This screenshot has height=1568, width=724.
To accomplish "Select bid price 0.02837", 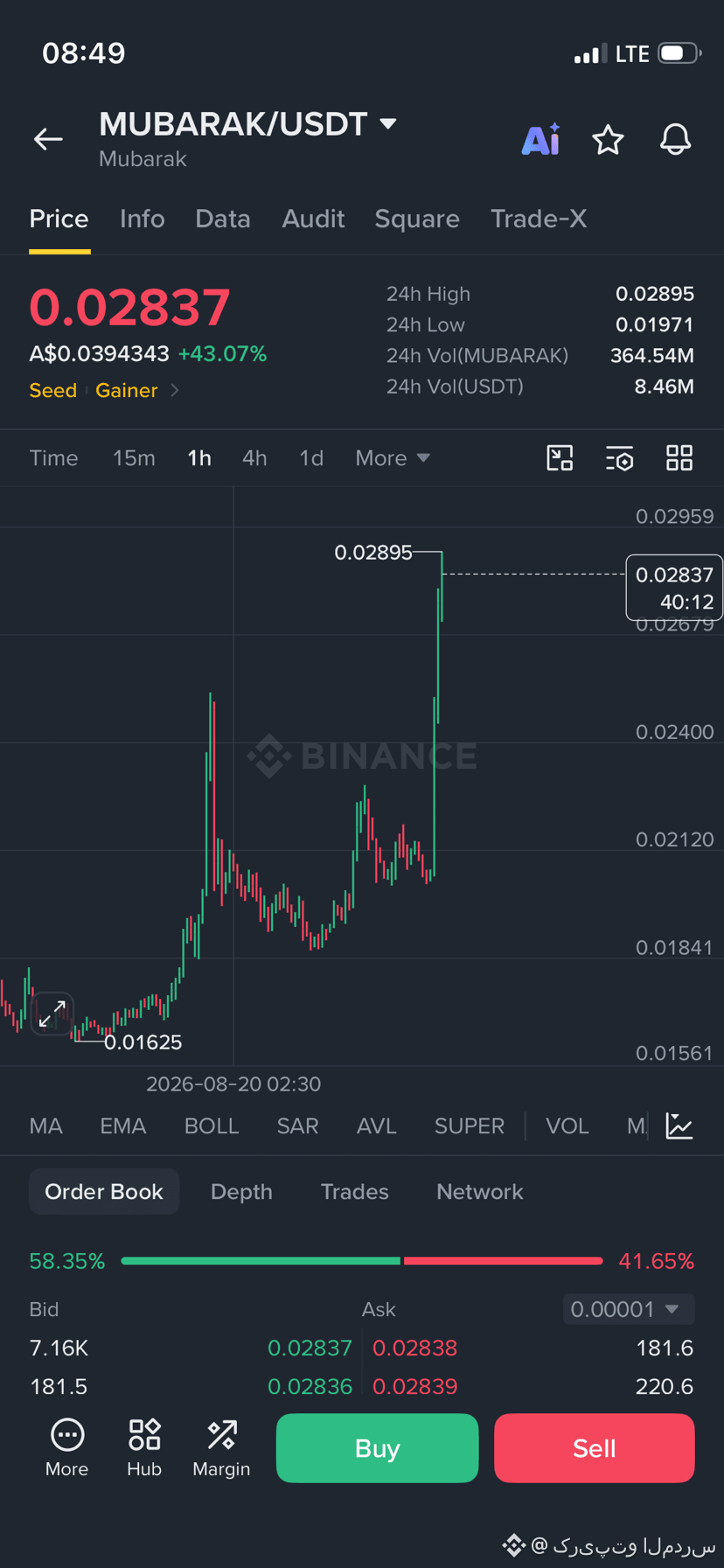I will click(310, 1348).
